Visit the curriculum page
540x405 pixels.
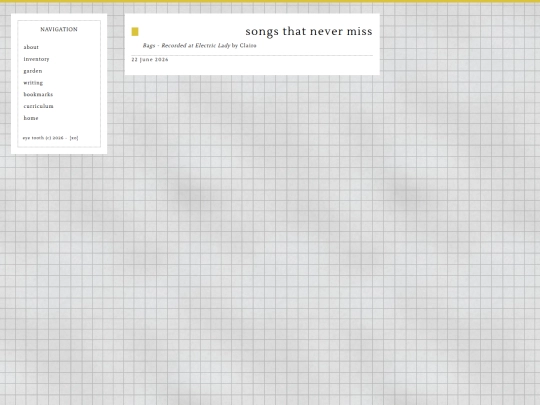tap(39, 106)
